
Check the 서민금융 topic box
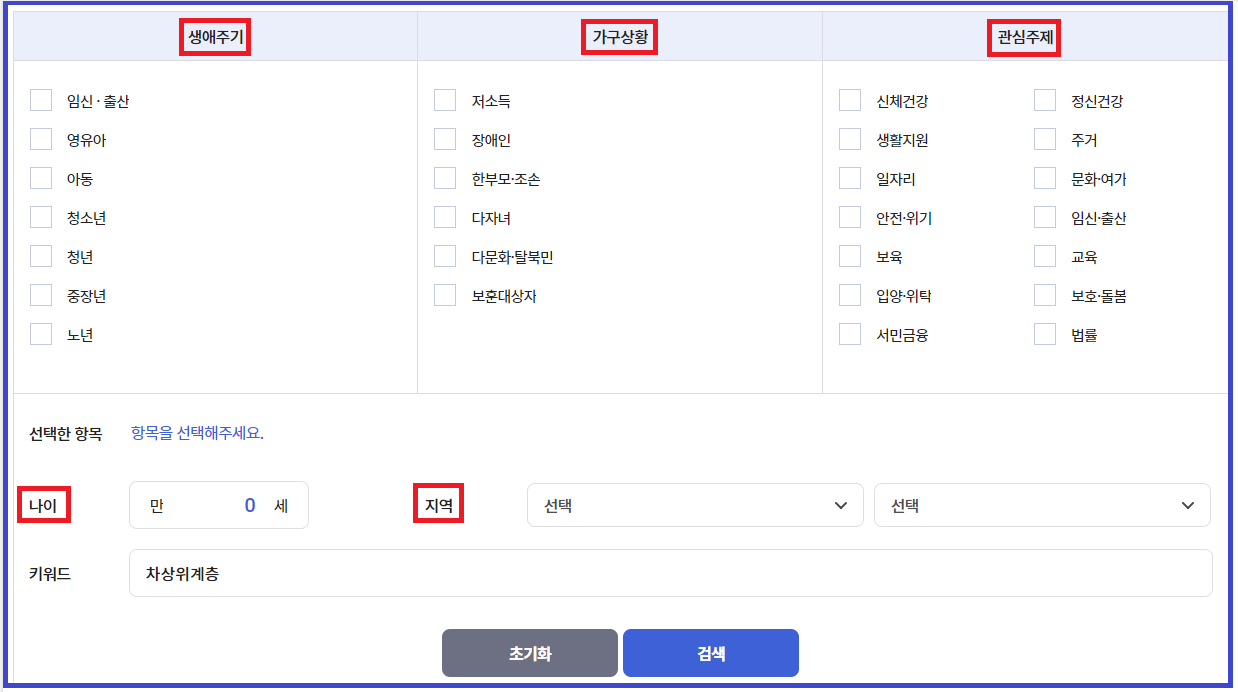(x=848, y=334)
